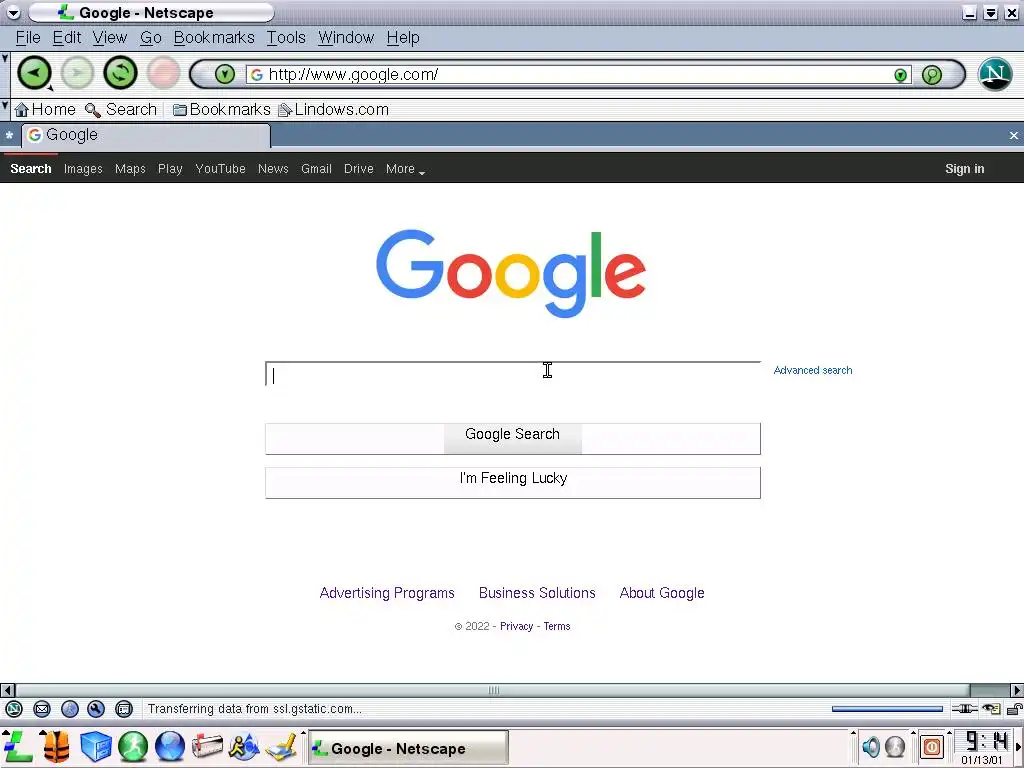Open the Edit menu

[67, 38]
